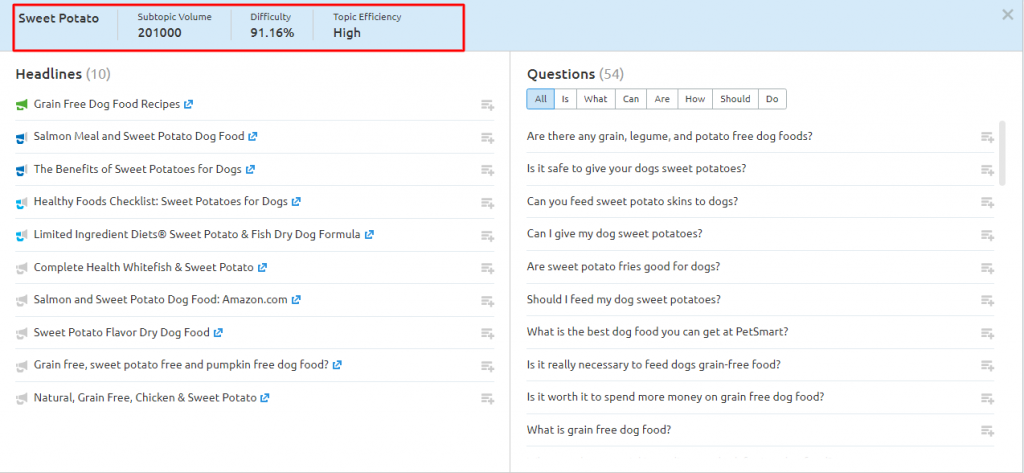This screenshot has width=1024, height=473.
Task: Click the Sweet Potato topic title
Action: (58, 18)
